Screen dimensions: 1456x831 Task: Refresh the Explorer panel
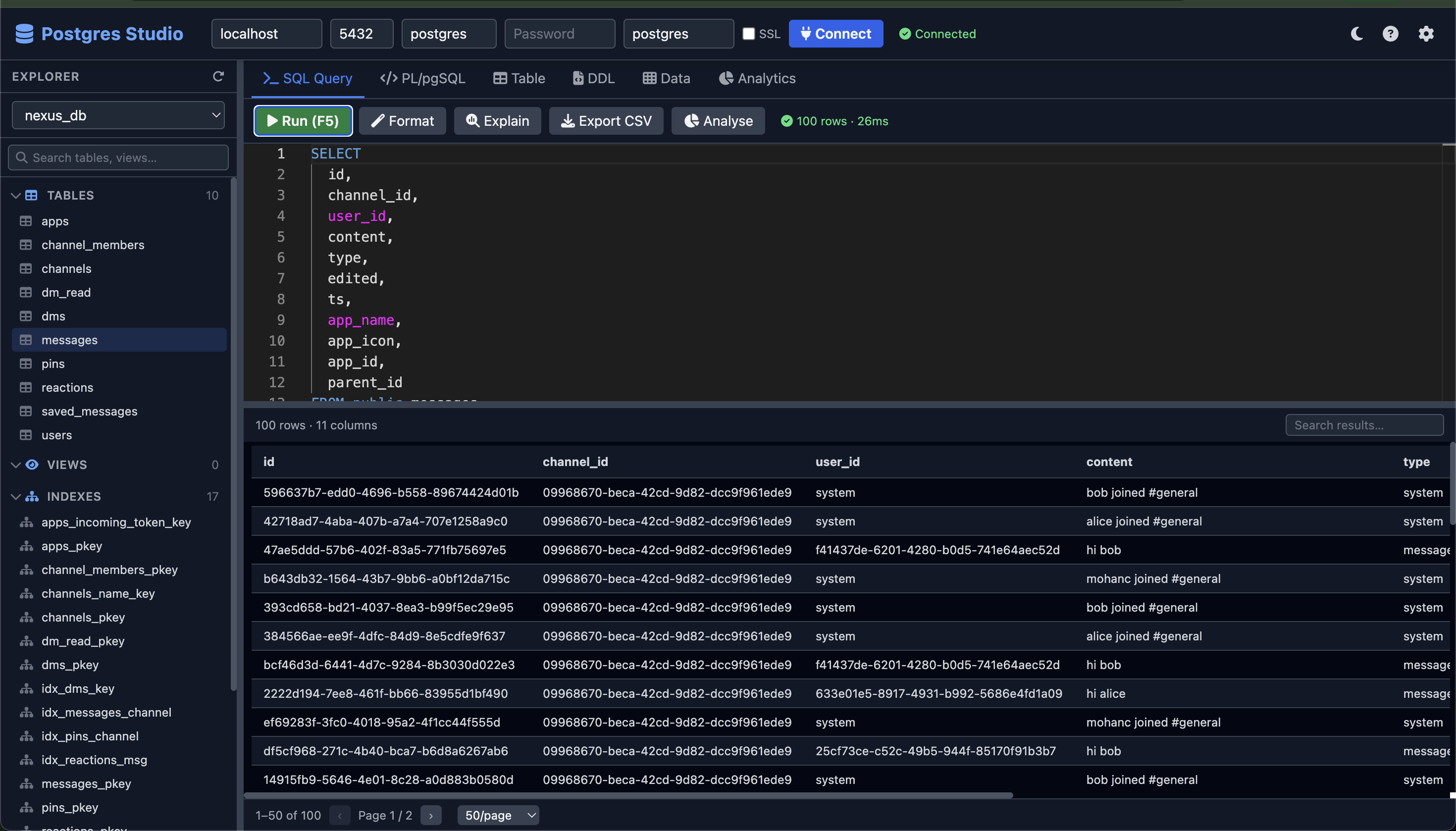tap(218, 76)
